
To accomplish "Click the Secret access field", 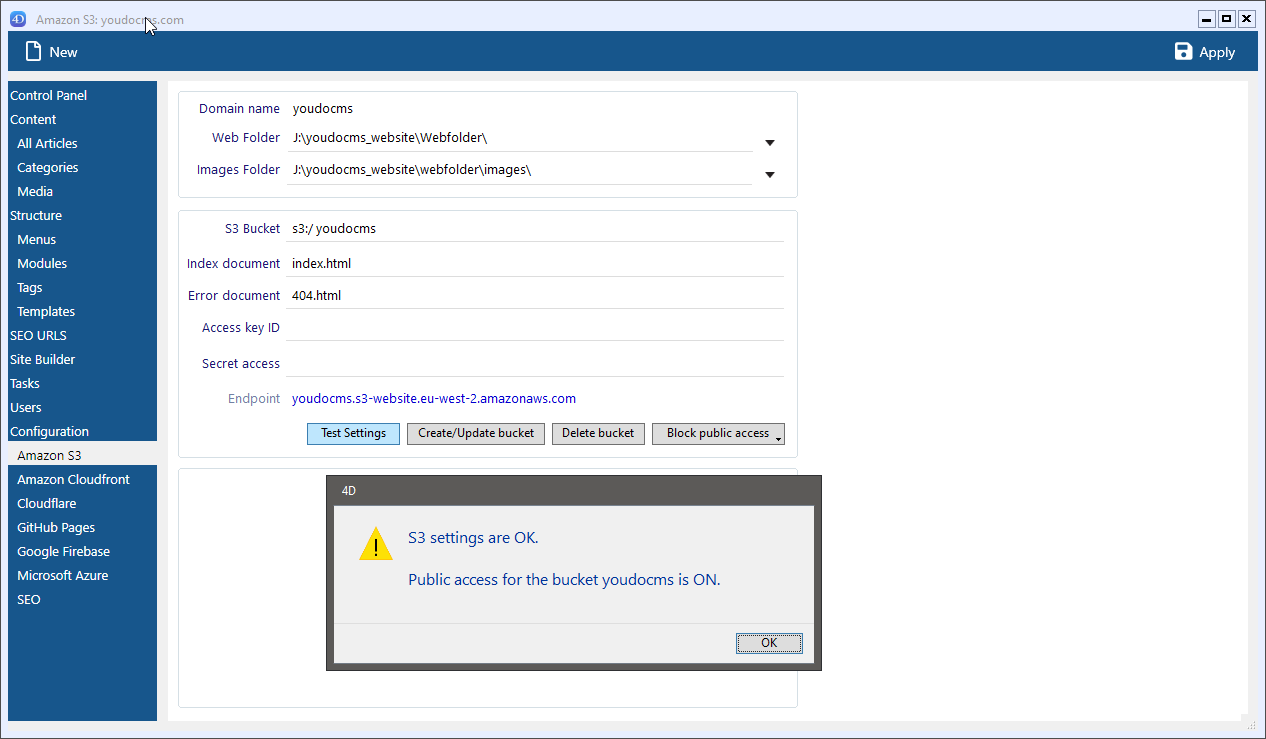I will pyautogui.click(x=536, y=364).
